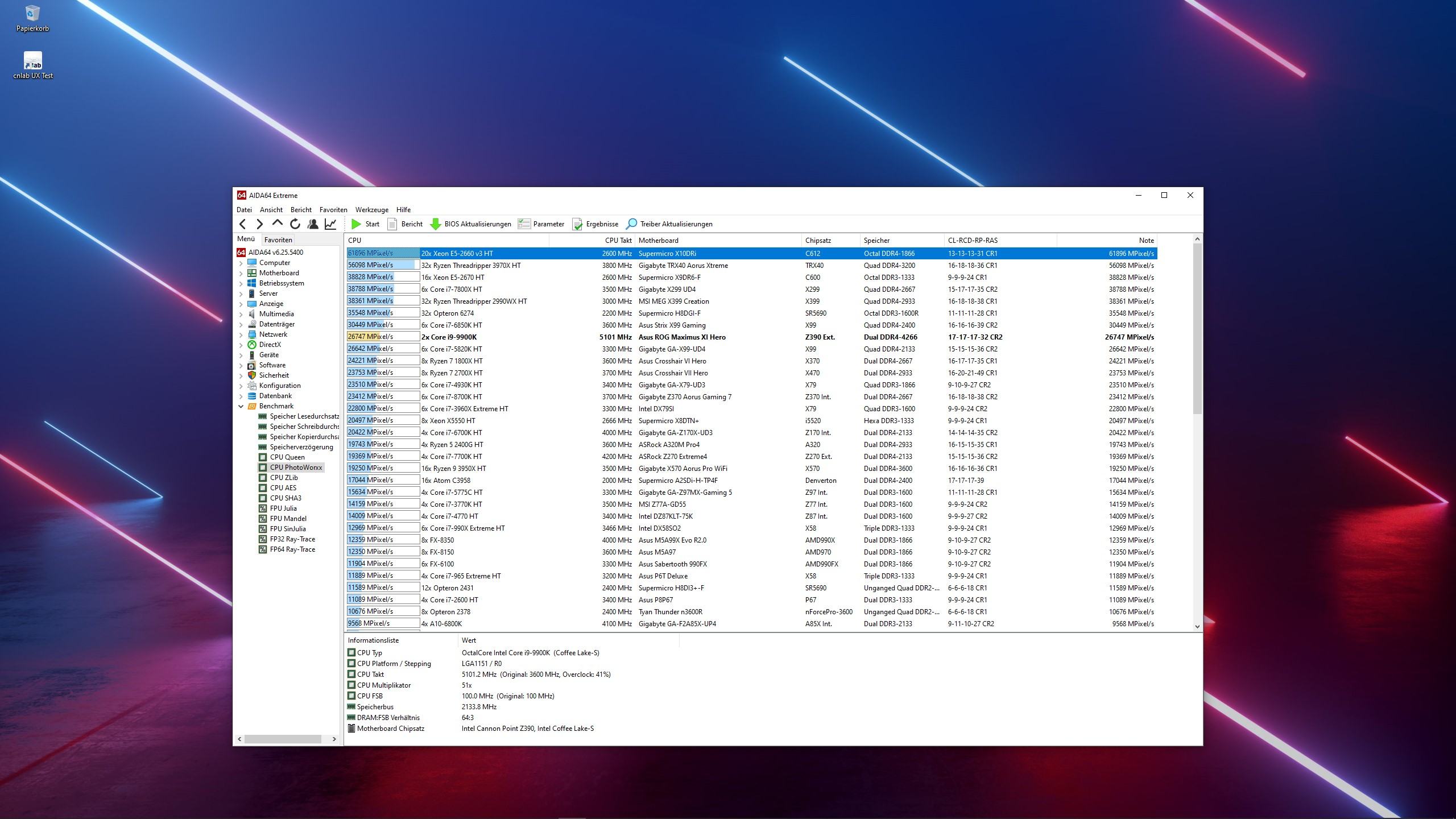
Task: Open the Papierkorb desktop icon
Action: [32, 14]
